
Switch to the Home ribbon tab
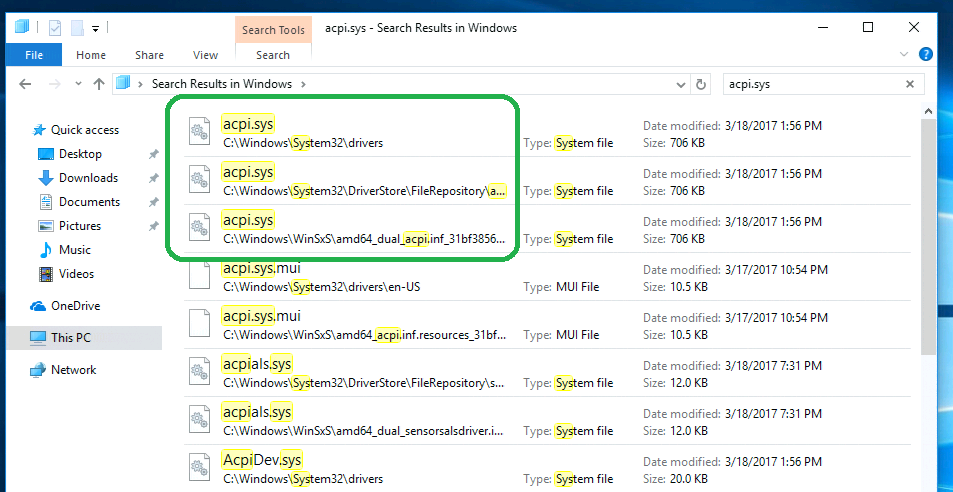coord(91,55)
